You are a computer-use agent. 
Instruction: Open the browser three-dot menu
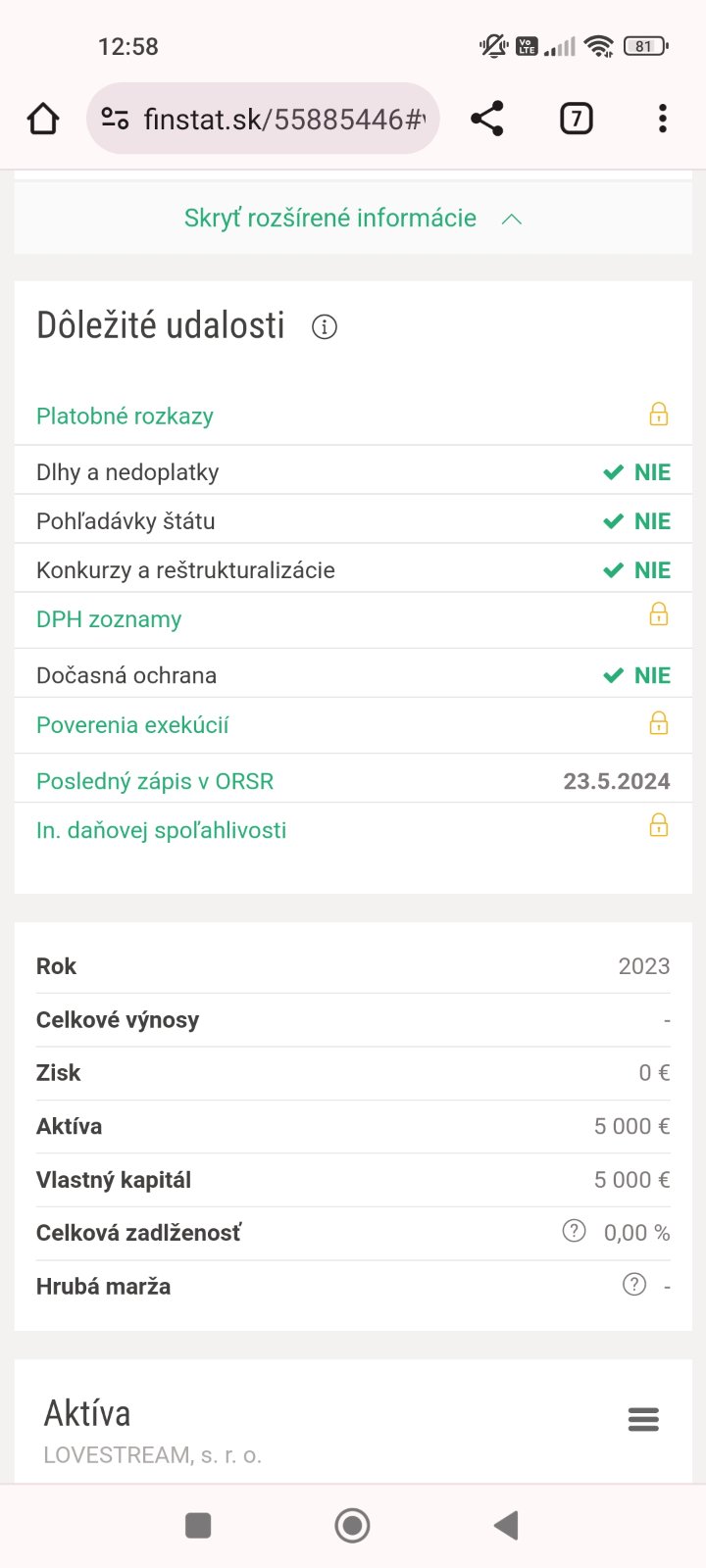point(663,119)
